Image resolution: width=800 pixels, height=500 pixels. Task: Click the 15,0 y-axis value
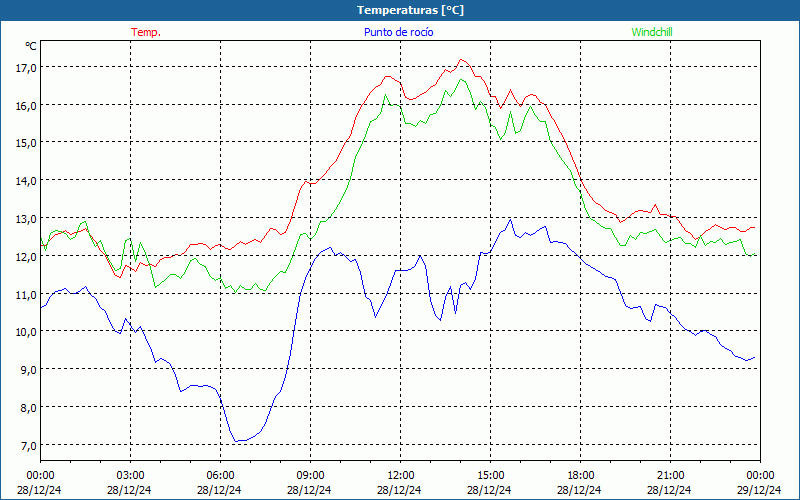(x=25, y=143)
